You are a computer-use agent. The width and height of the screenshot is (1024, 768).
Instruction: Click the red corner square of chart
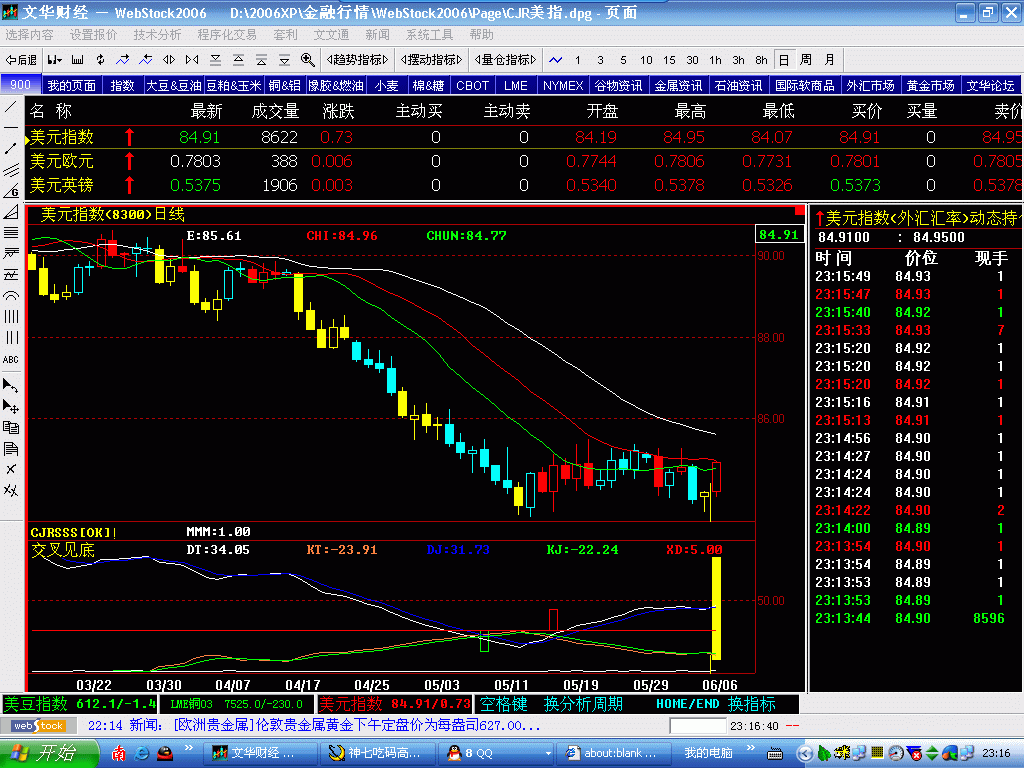tap(799, 210)
